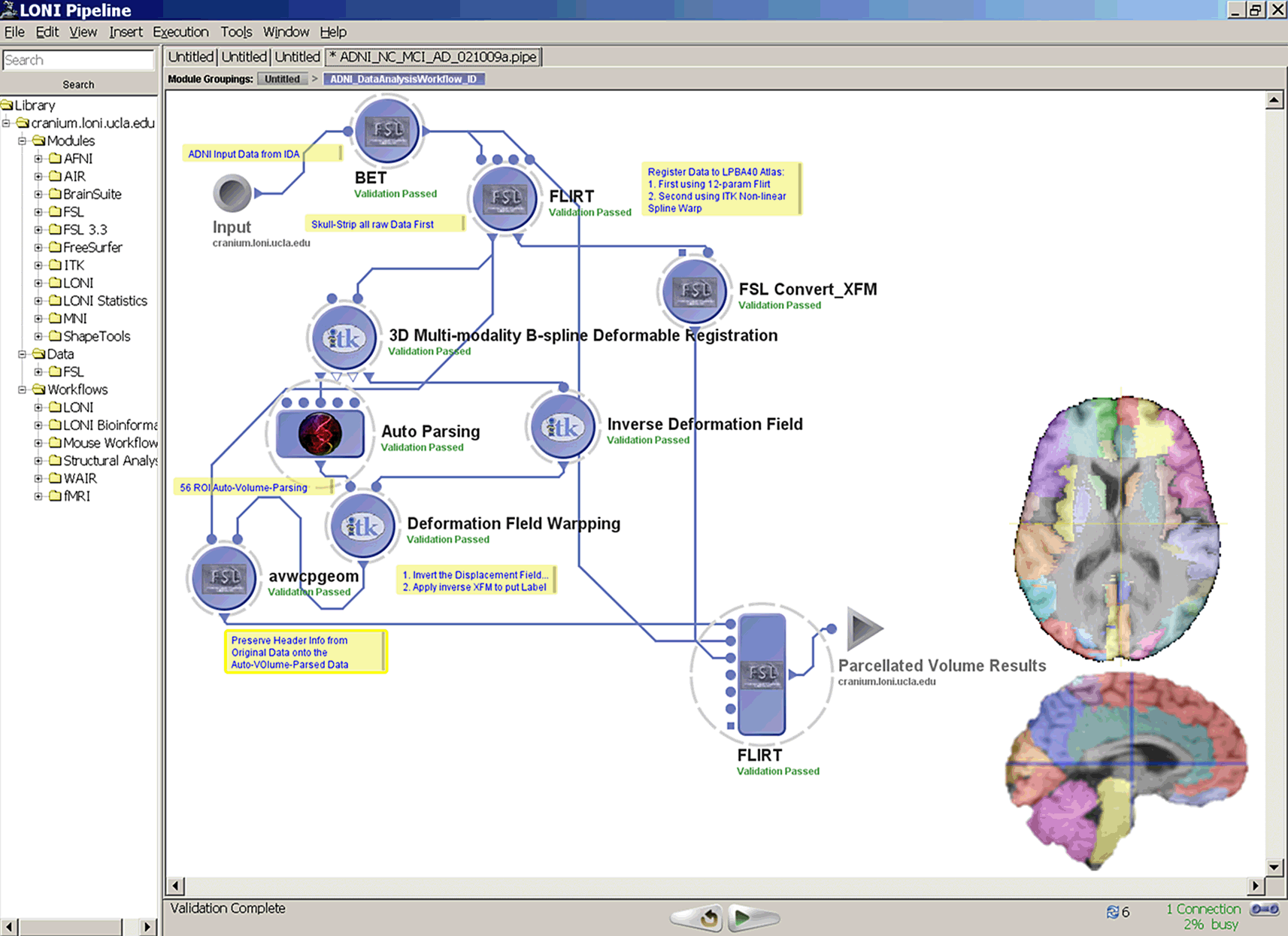Click the FSL Convert_XFM module icon
Screen dimensions: 1288x936
[694, 290]
